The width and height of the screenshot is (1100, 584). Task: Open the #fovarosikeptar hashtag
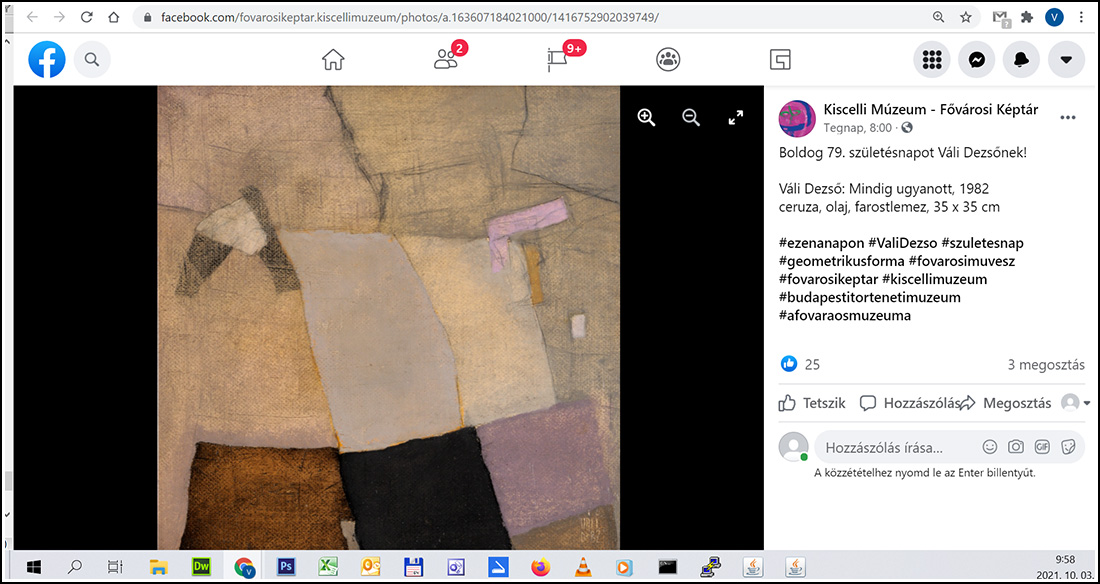coord(828,279)
